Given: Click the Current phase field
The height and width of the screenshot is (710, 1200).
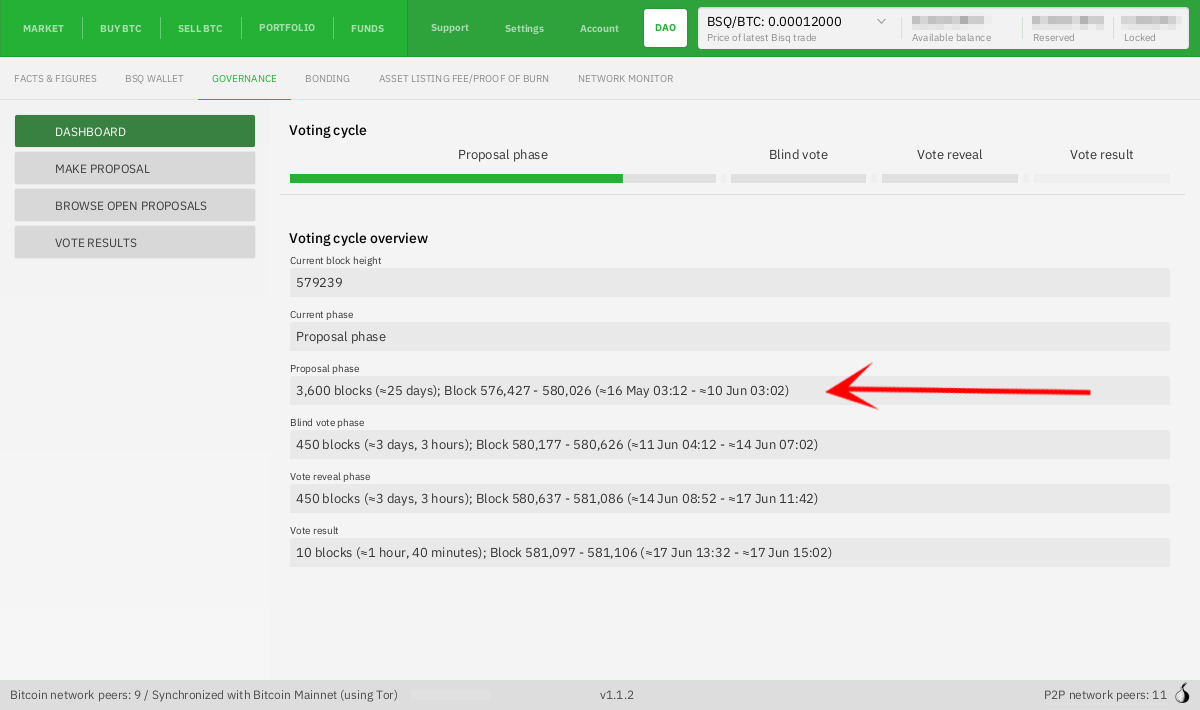Looking at the screenshot, I should coord(730,337).
